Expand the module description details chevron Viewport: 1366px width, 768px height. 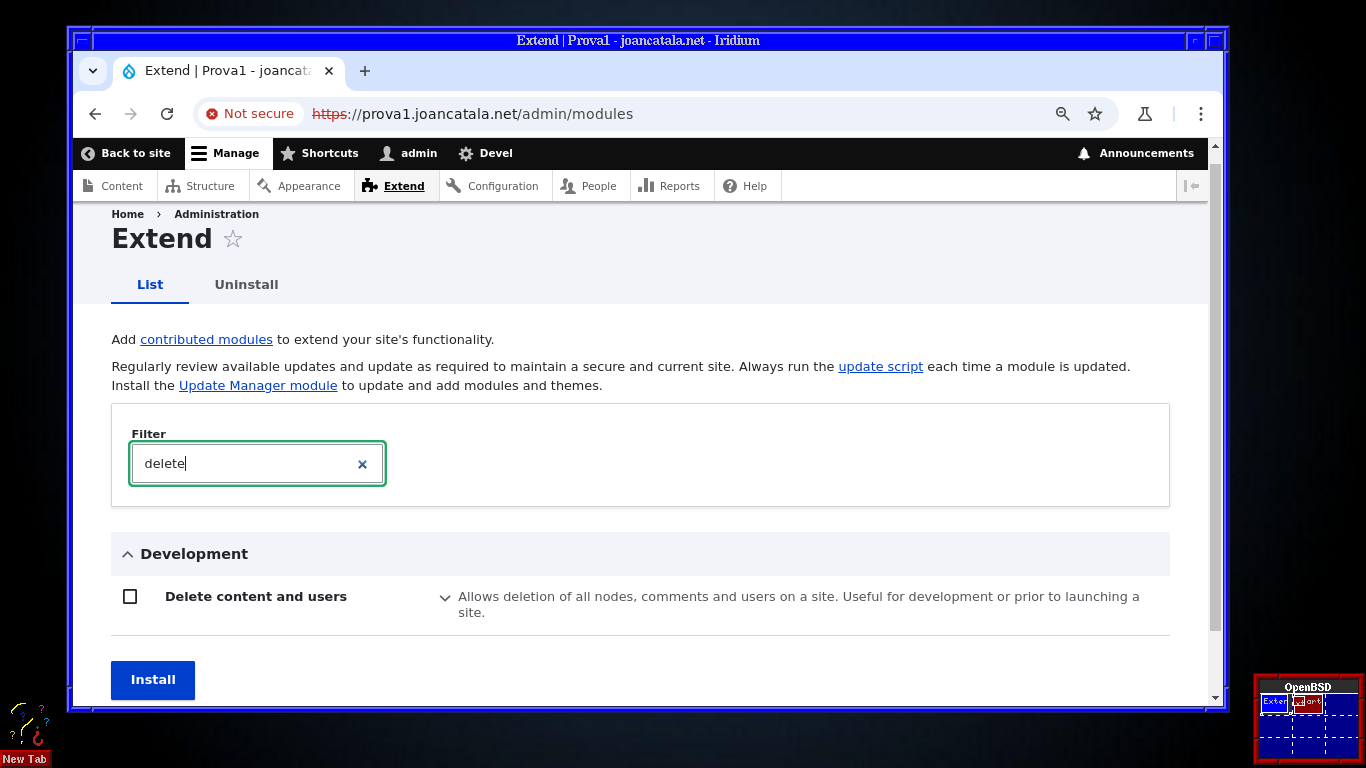click(445, 598)
